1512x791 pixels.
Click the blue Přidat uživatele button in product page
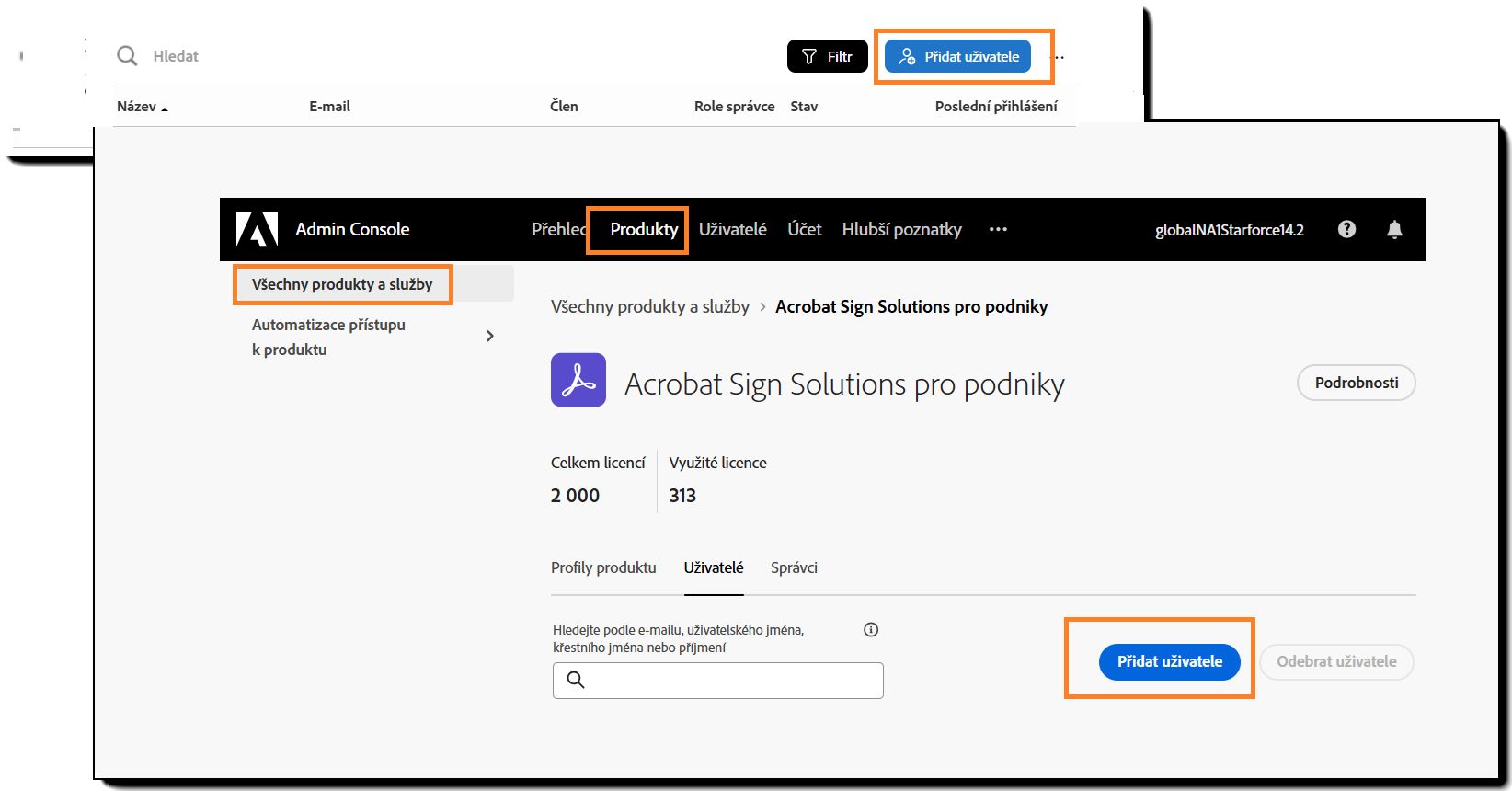(x=1170, y=661)
